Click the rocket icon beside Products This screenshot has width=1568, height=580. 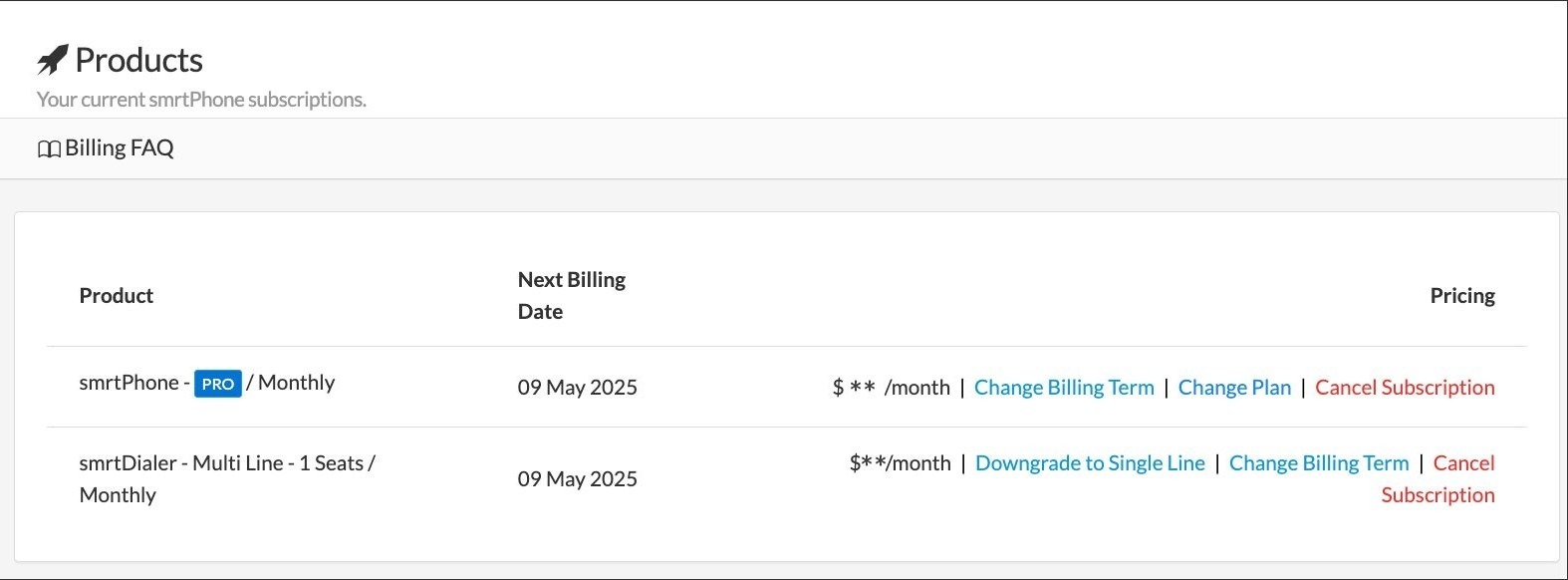[52, 61]
